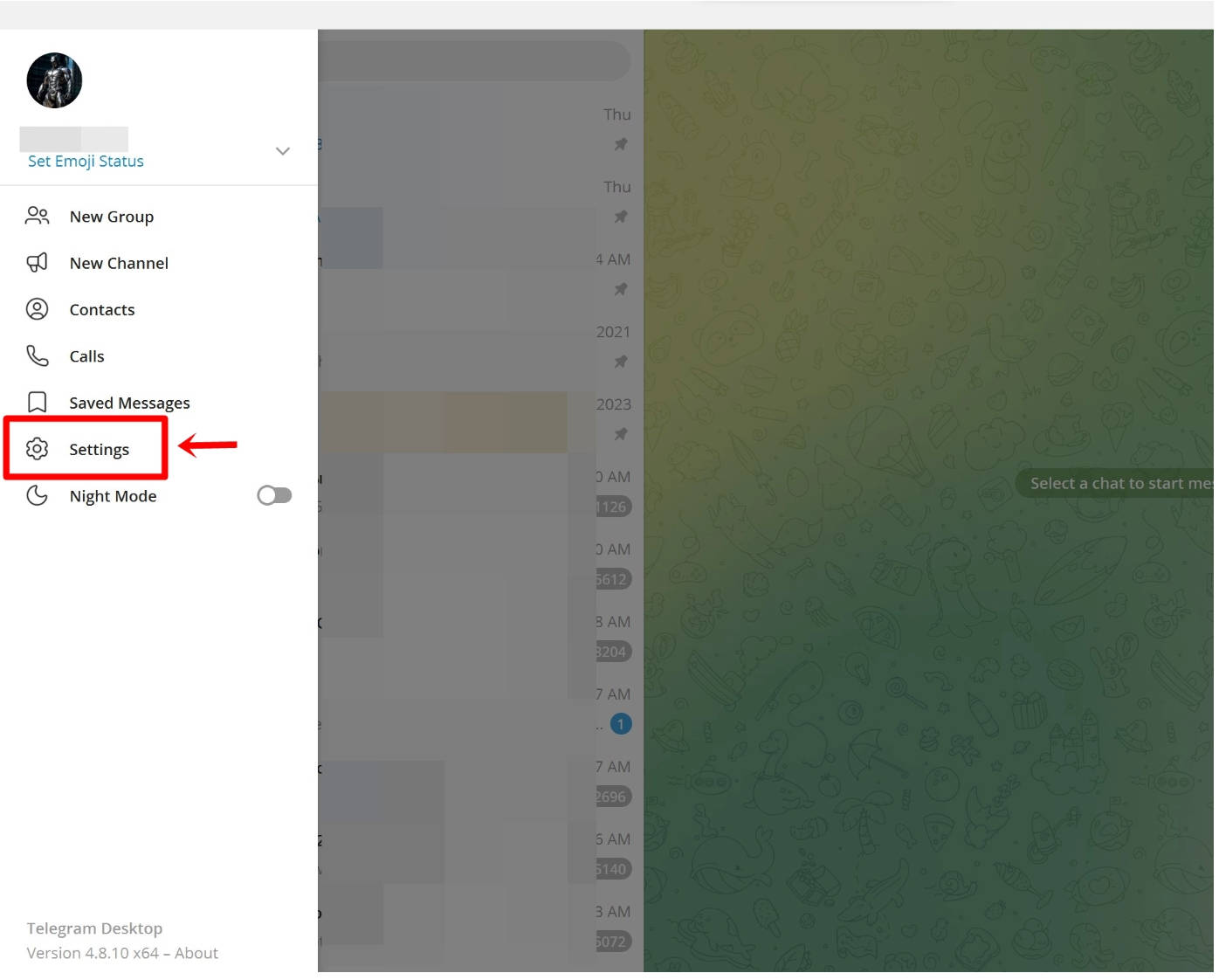
Task: Click the Settings gear icon
Action: (37, 449)
